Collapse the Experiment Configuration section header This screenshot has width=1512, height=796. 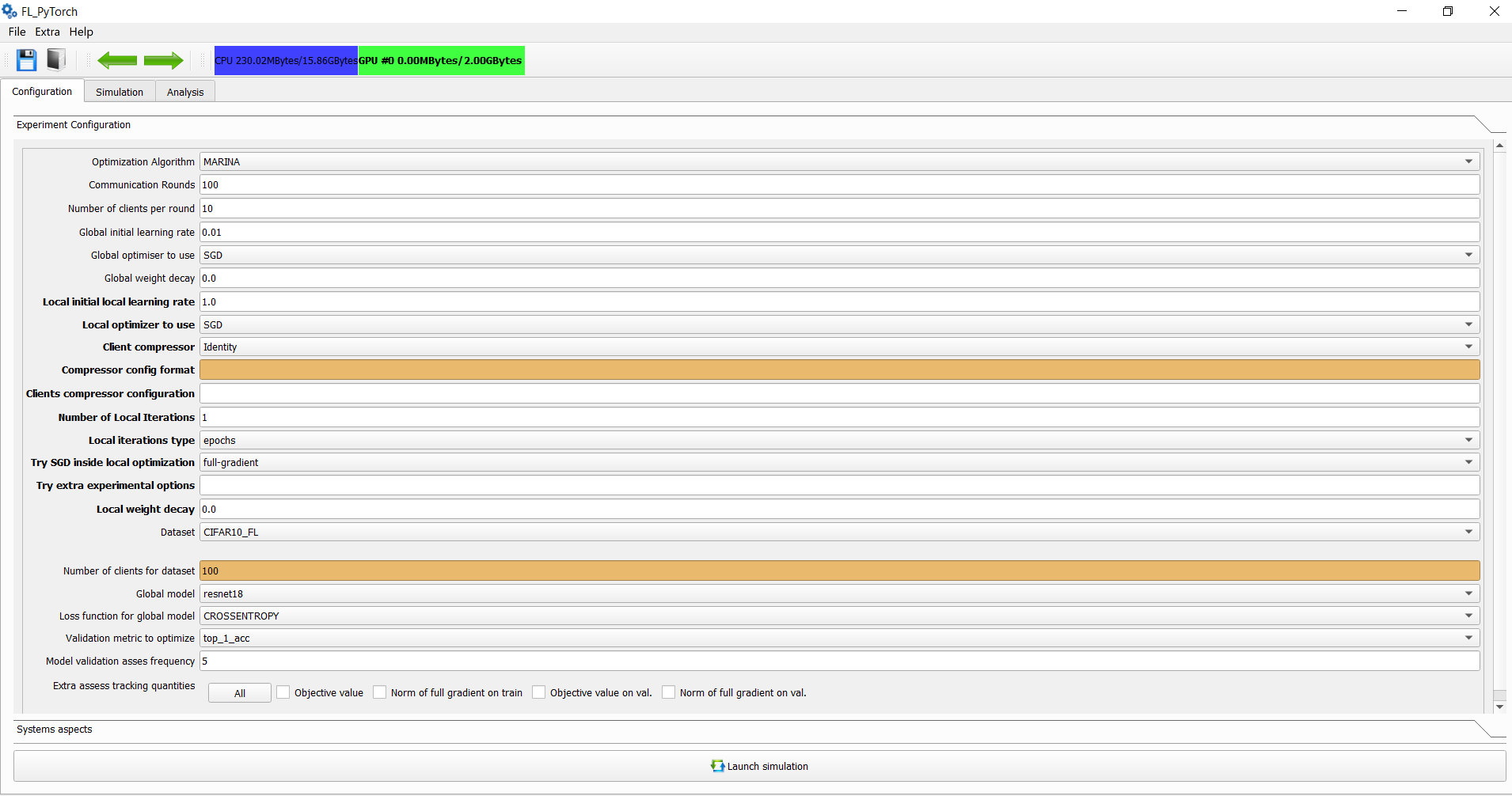pos(759,125)
